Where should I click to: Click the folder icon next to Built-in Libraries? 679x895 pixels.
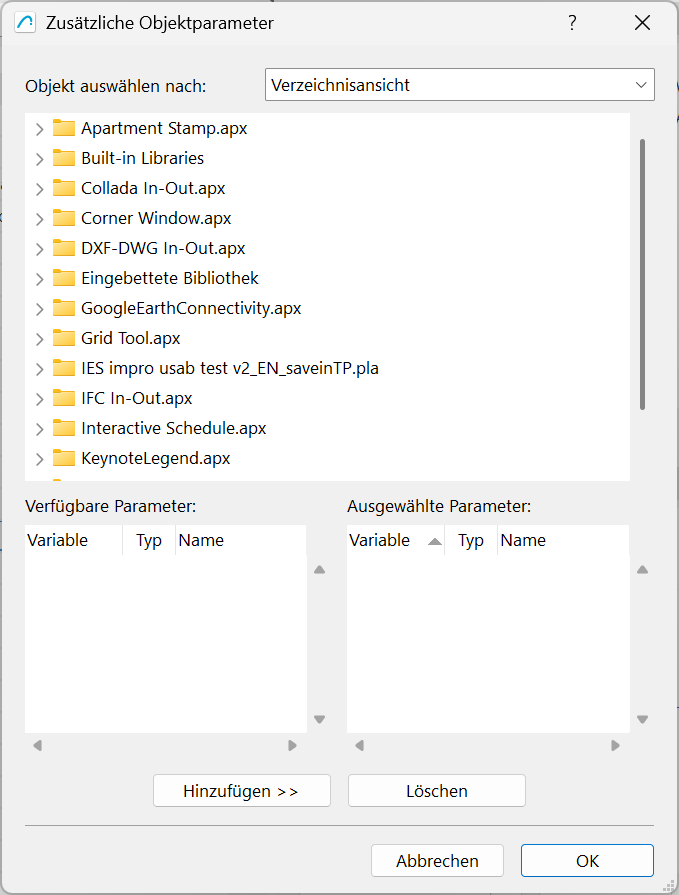pos(62,158)
